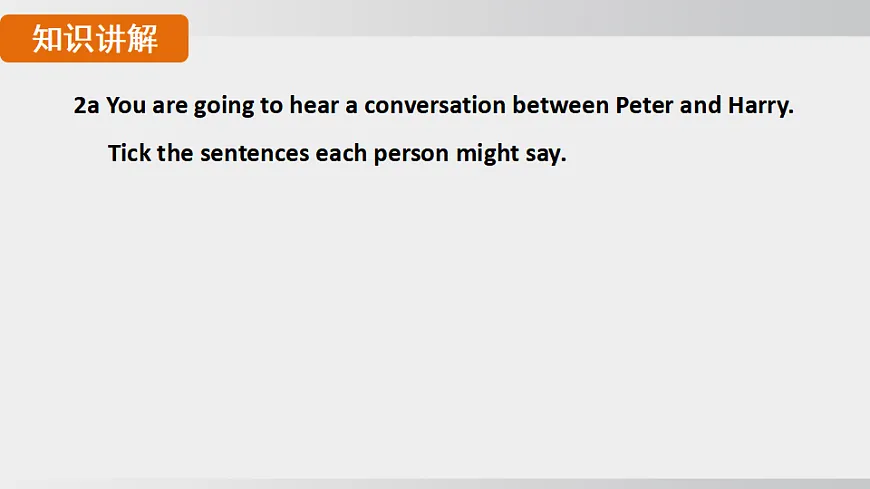Click the word "person" on second line
This screenshot has height=489, width=870.
pyautogui.click(x=411, y=155)
